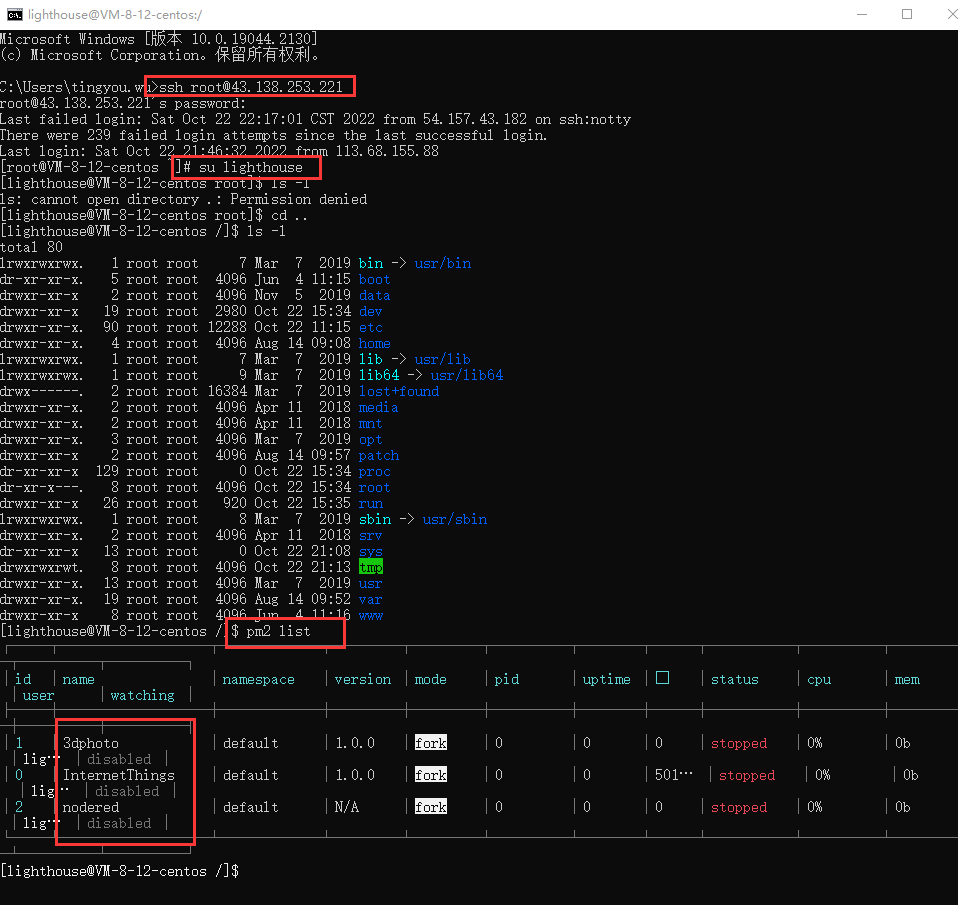Click the 'Permission denied' error line
The height and width of the screenshot is (905, 958).
click(x=183, y=199)
